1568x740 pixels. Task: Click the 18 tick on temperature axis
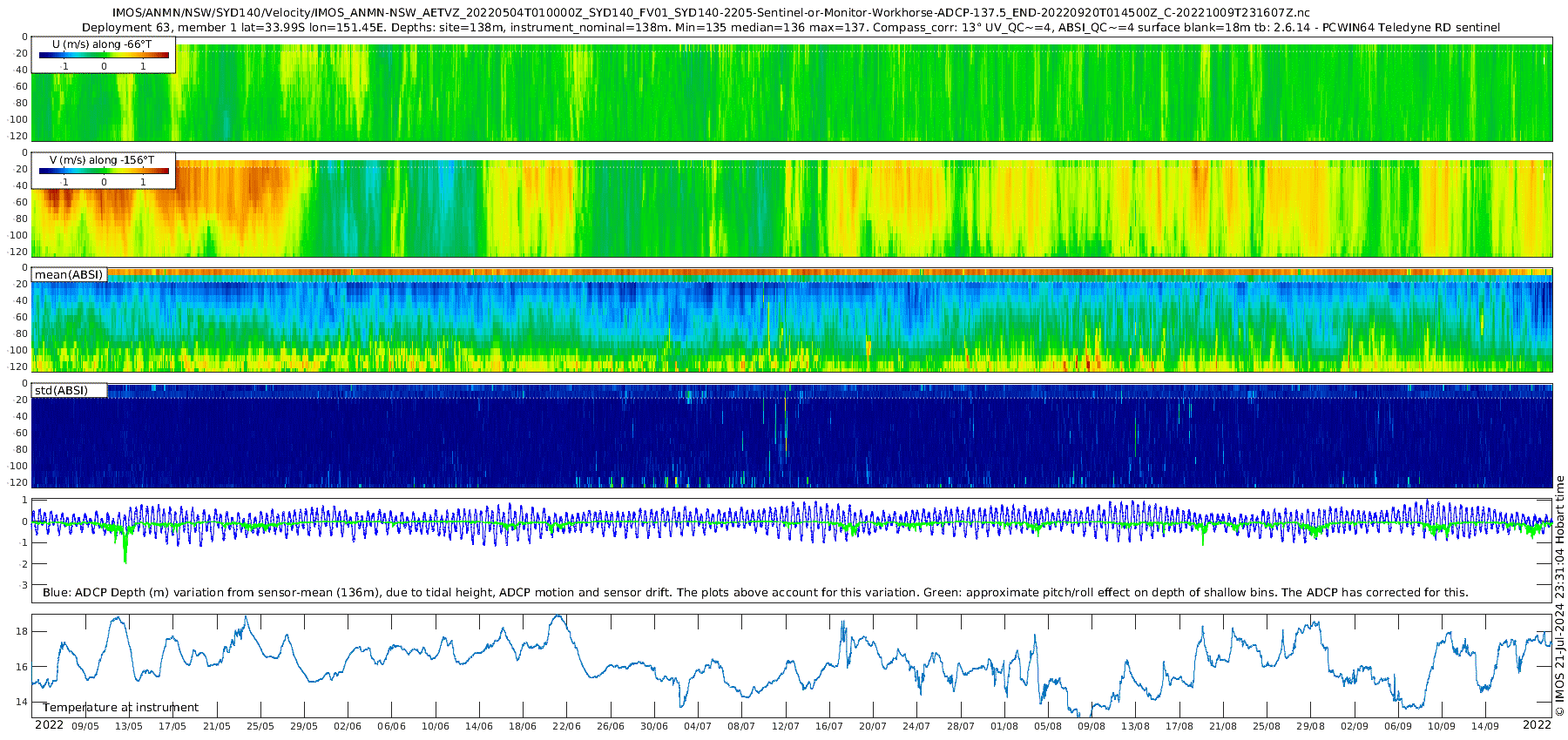point(22,631)
